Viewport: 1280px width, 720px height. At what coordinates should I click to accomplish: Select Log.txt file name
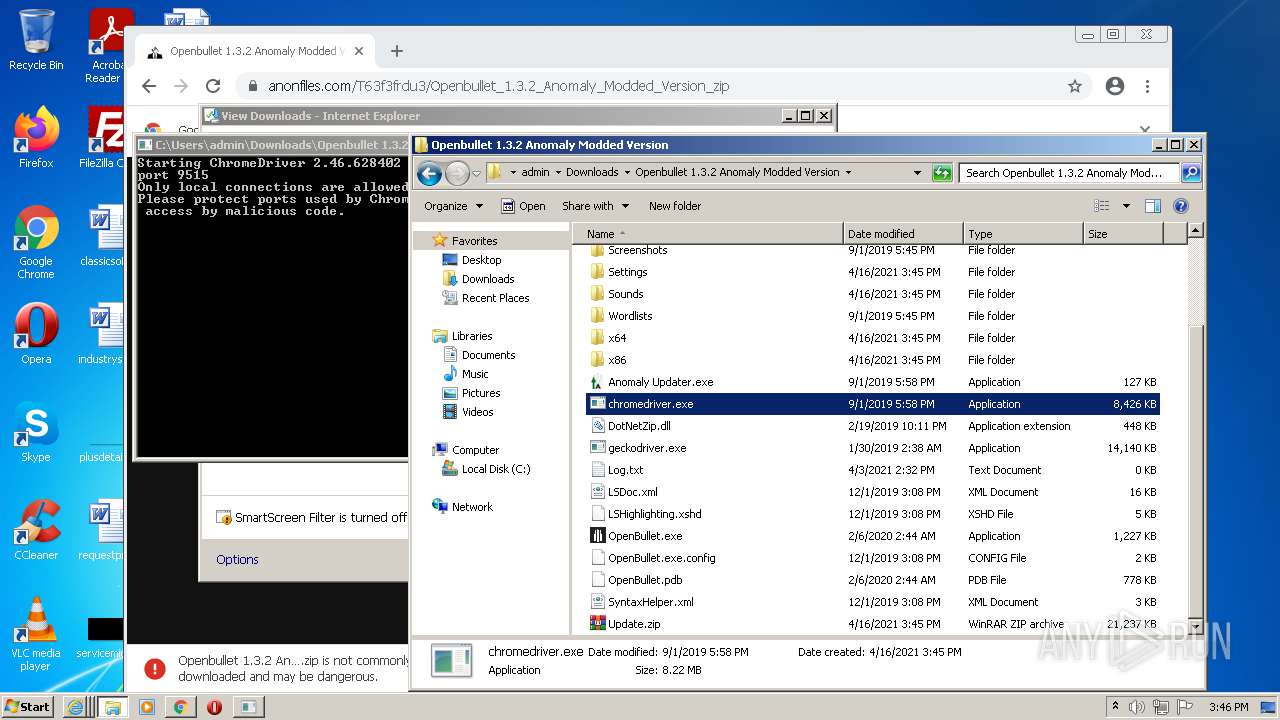pyautogui.click(x=626, y=470)
